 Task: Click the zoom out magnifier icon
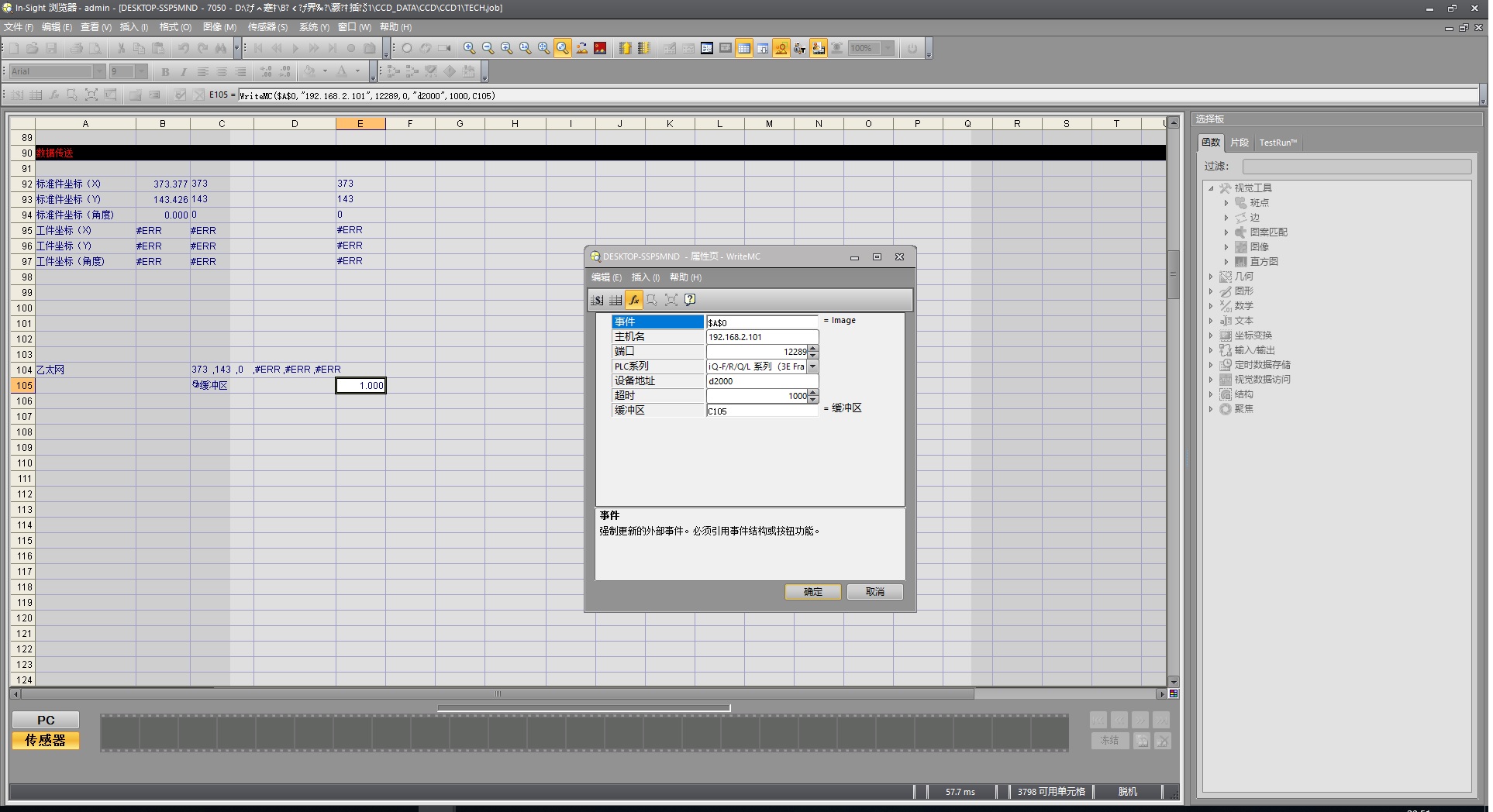488,48
